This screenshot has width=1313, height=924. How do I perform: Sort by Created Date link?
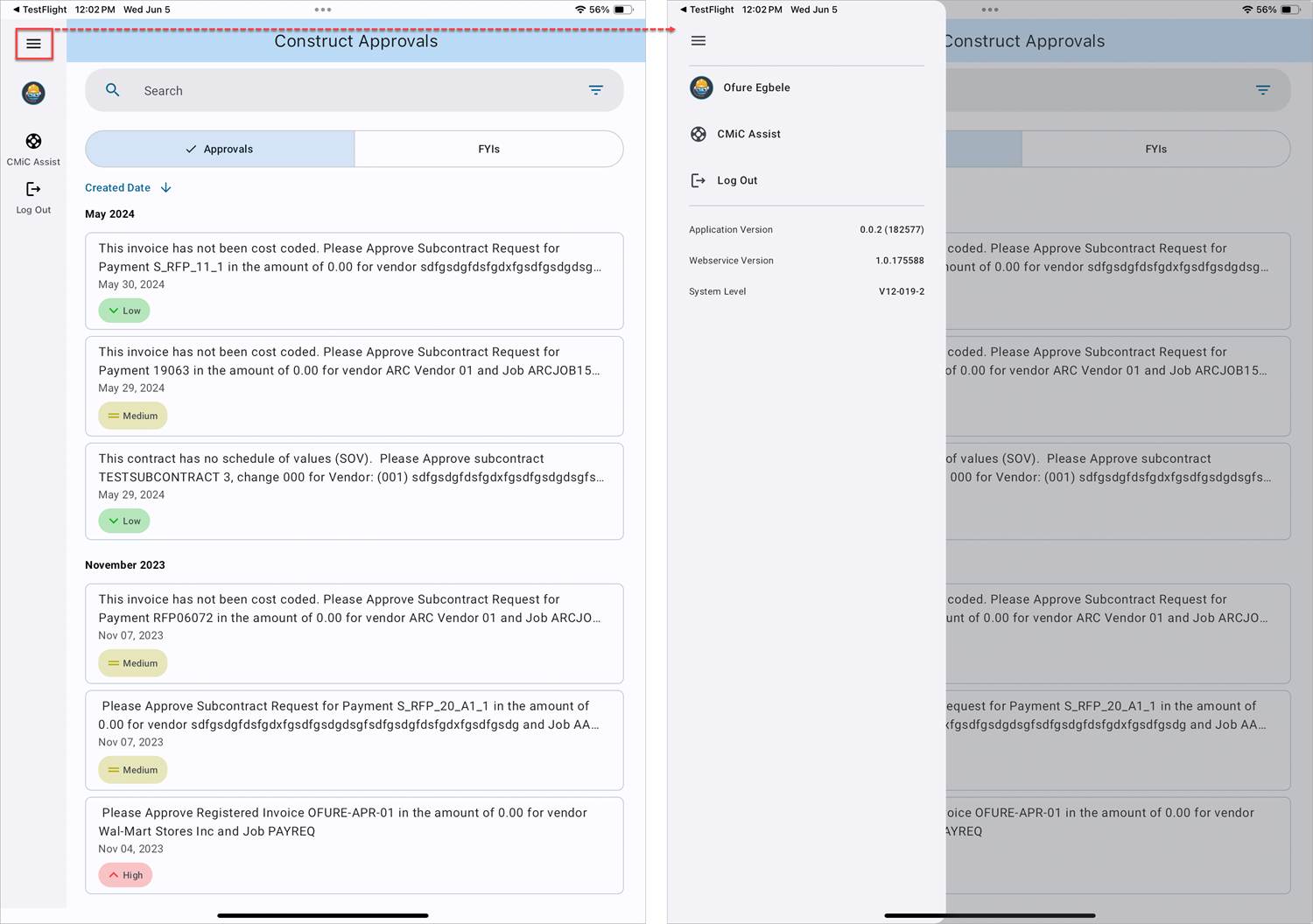117,188
